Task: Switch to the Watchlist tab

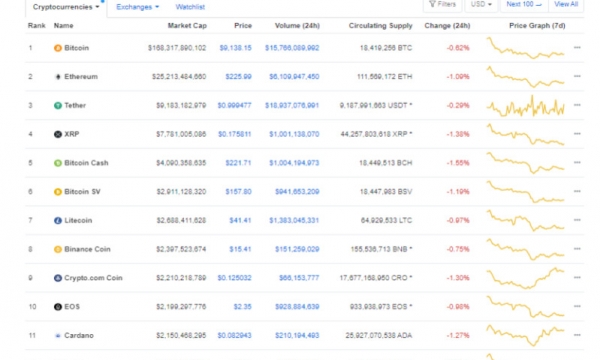Action: [x=190, y=7]
